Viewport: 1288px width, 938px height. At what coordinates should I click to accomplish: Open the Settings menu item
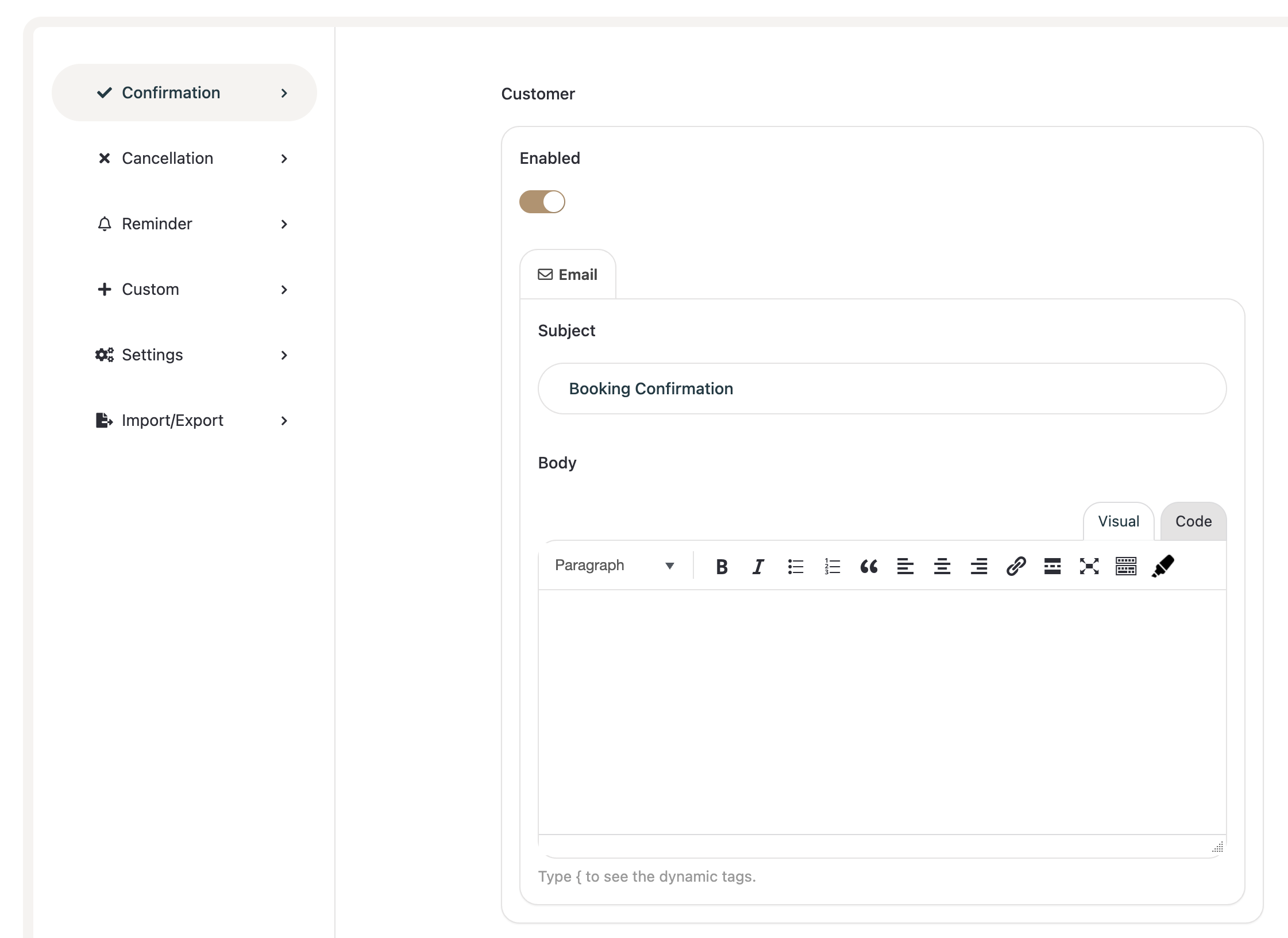[x=152, y=355]
